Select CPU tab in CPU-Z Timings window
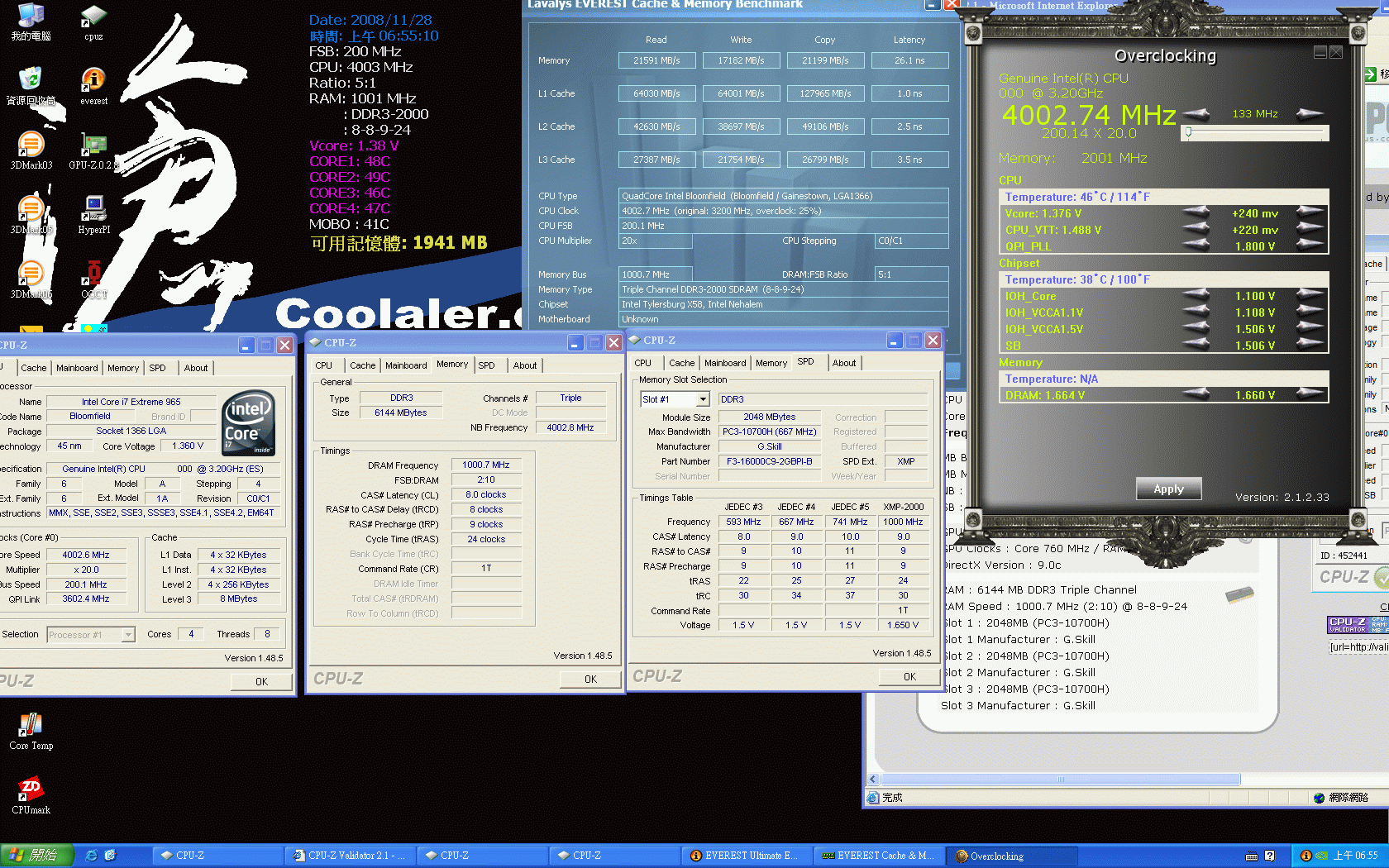 click(324, 365)
